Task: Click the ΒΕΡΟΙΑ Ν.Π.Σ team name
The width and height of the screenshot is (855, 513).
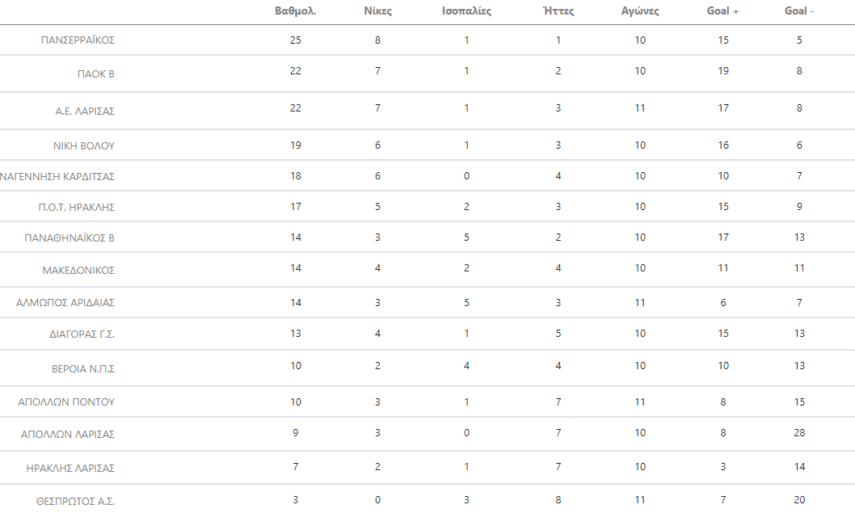Action: [83, 369]
